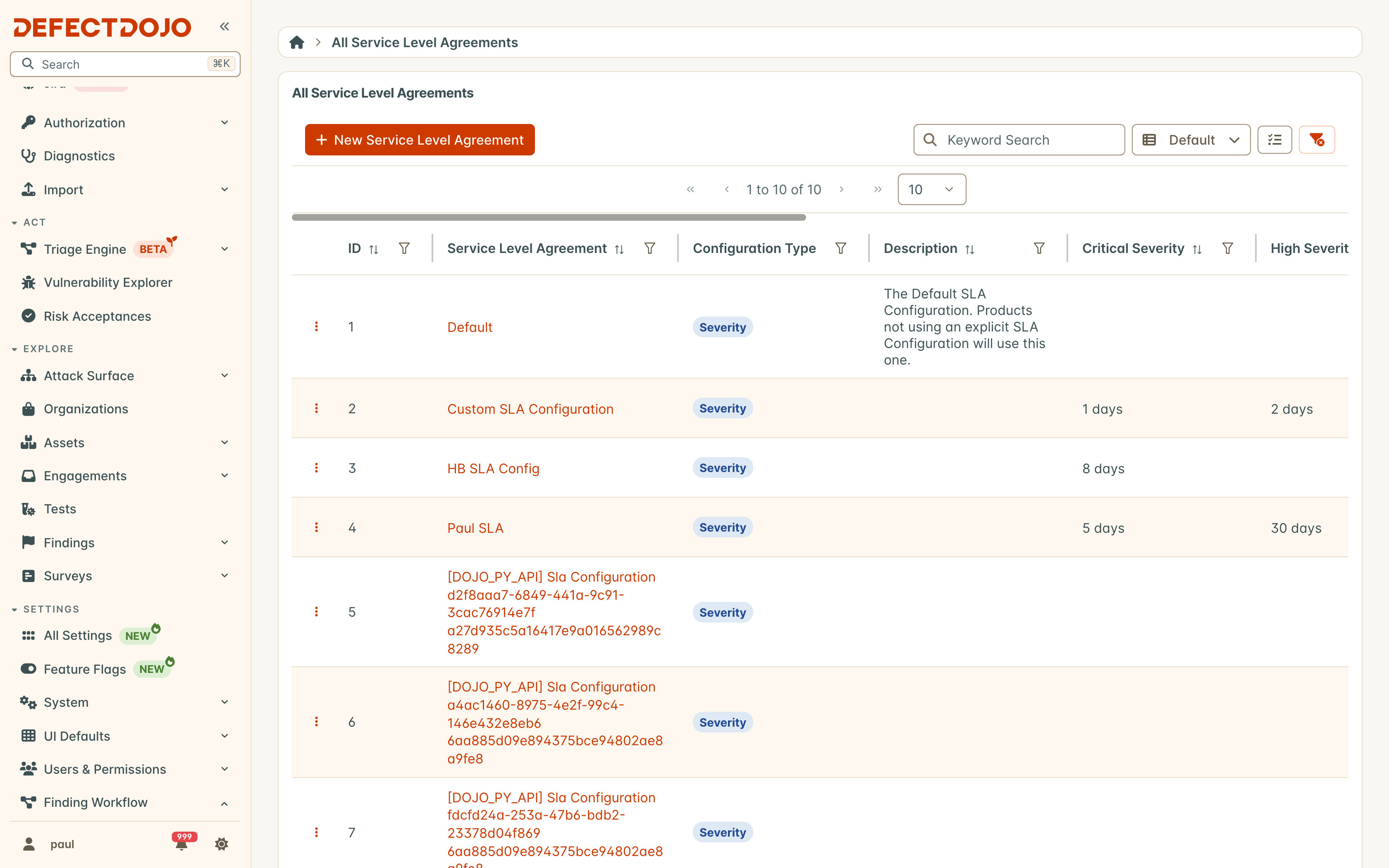Filter the Configuration Type column
Image resolution: width=1389 pixels, height=868 pixels.
pos(841,248)
